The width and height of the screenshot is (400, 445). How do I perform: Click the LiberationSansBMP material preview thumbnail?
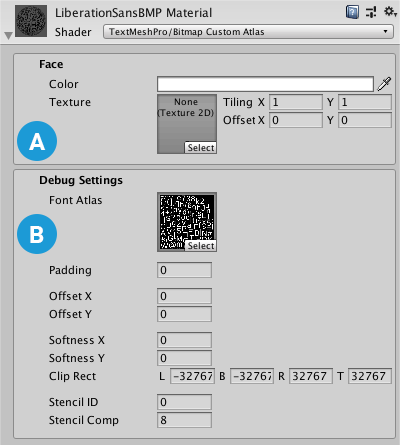[31, 21]
